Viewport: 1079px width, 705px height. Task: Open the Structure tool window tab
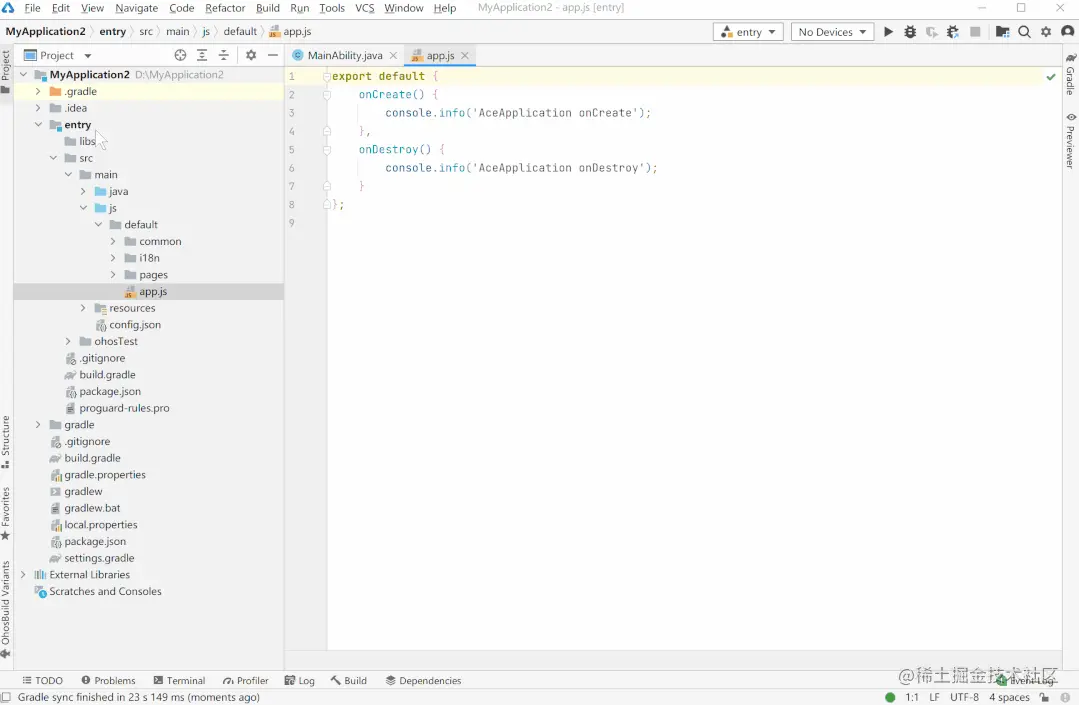(6, 442)
